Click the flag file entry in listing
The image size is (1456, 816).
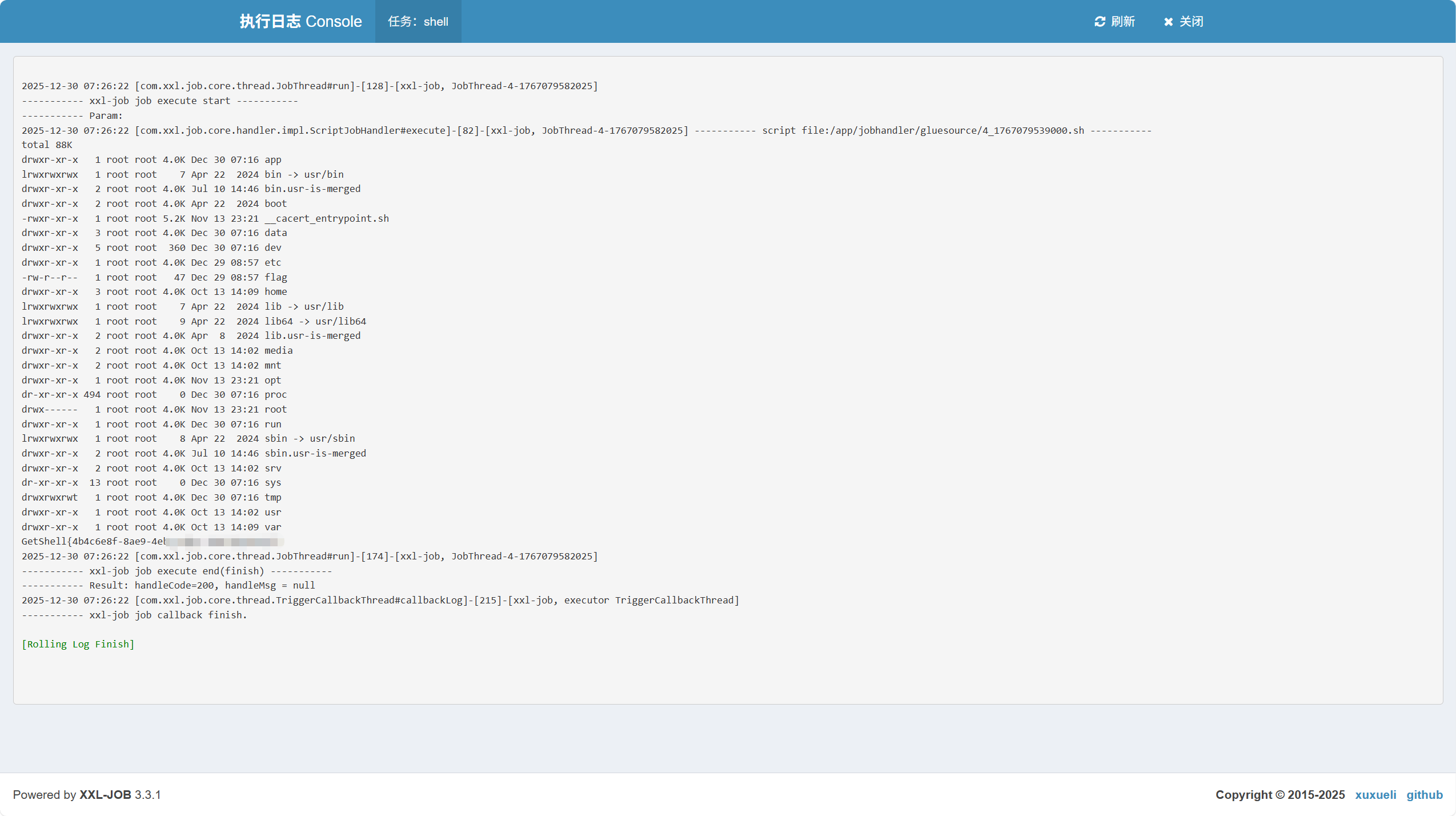pyautogui.click(x=276, y=277)
